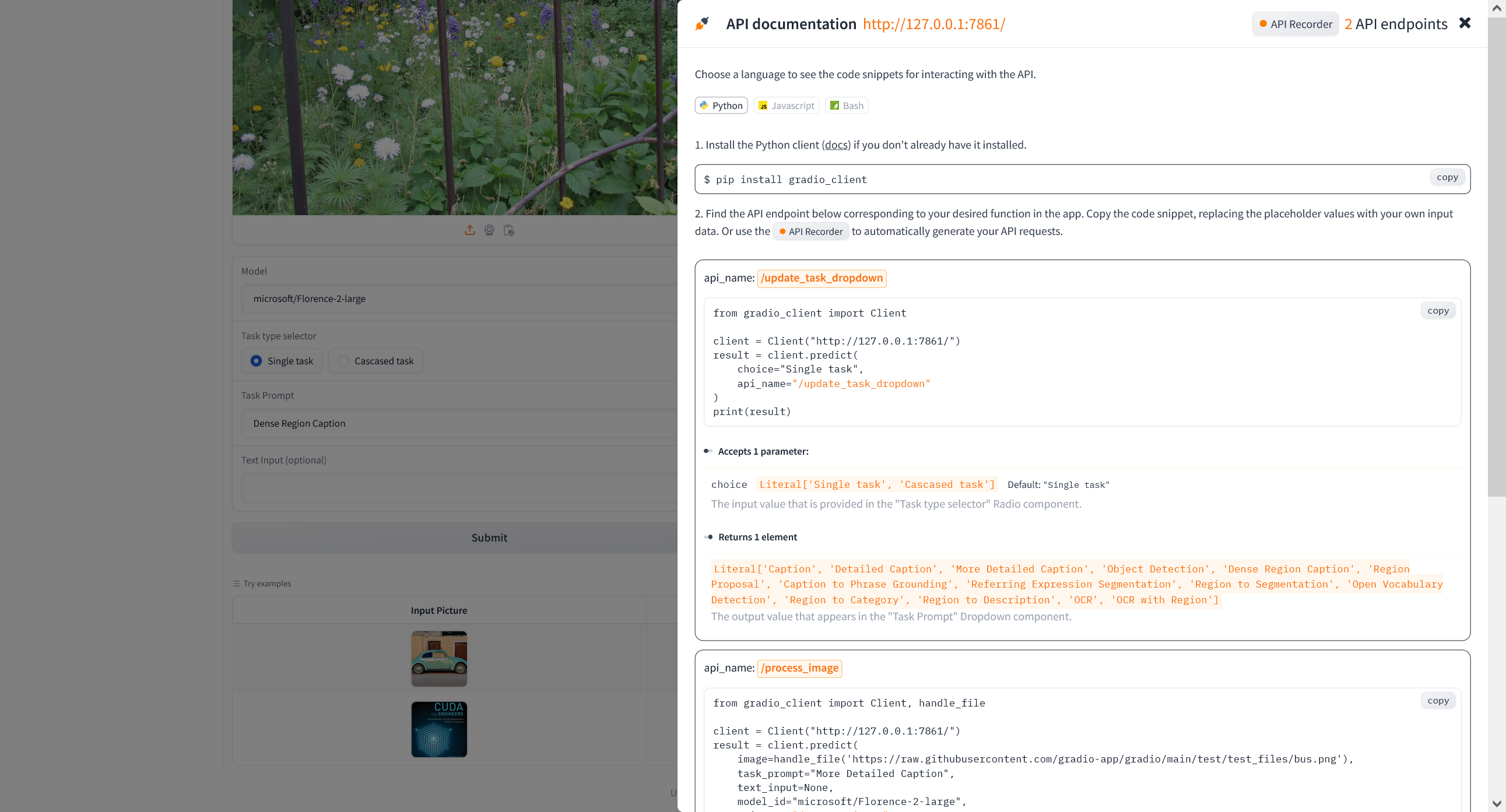
Task: Click the rocket icon beside API documentation
Action: 701,24
